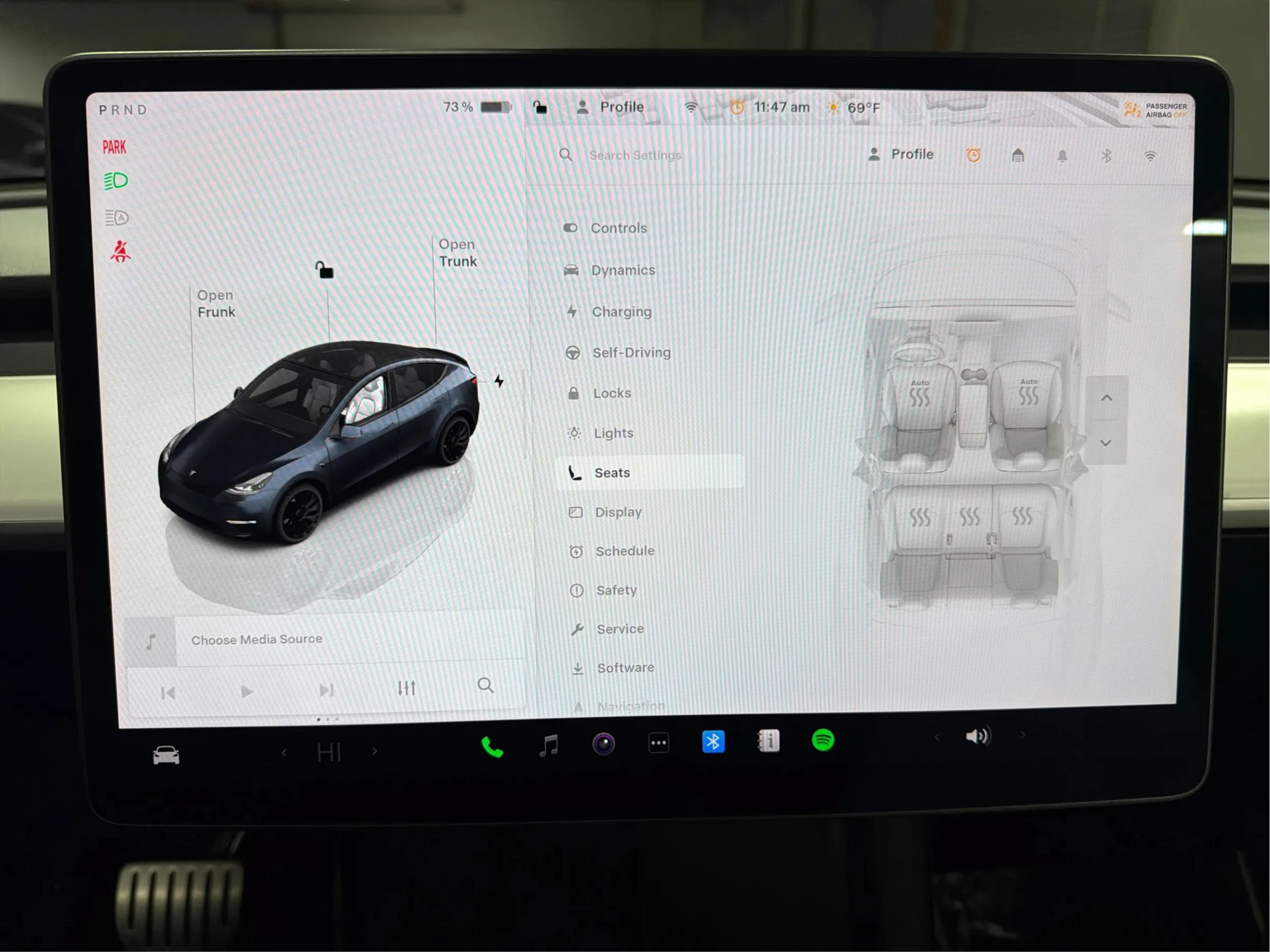Open the audio equalizer settings
1270x952 pixels.
(406, 688)
